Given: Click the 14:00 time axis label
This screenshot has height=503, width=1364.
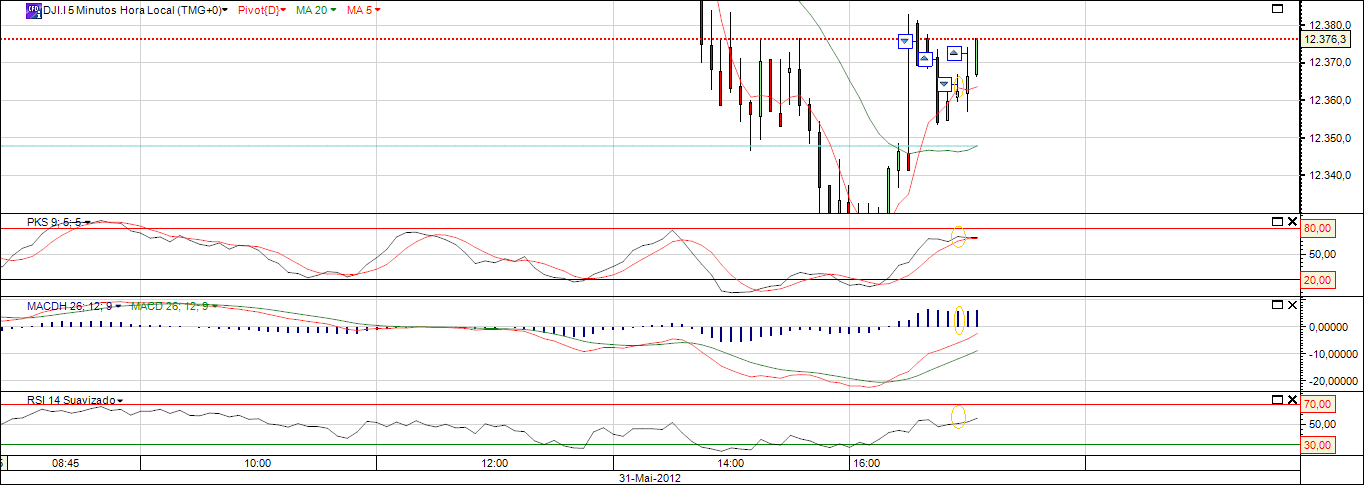Looking at the screenshot, I should tap(730, 464).
